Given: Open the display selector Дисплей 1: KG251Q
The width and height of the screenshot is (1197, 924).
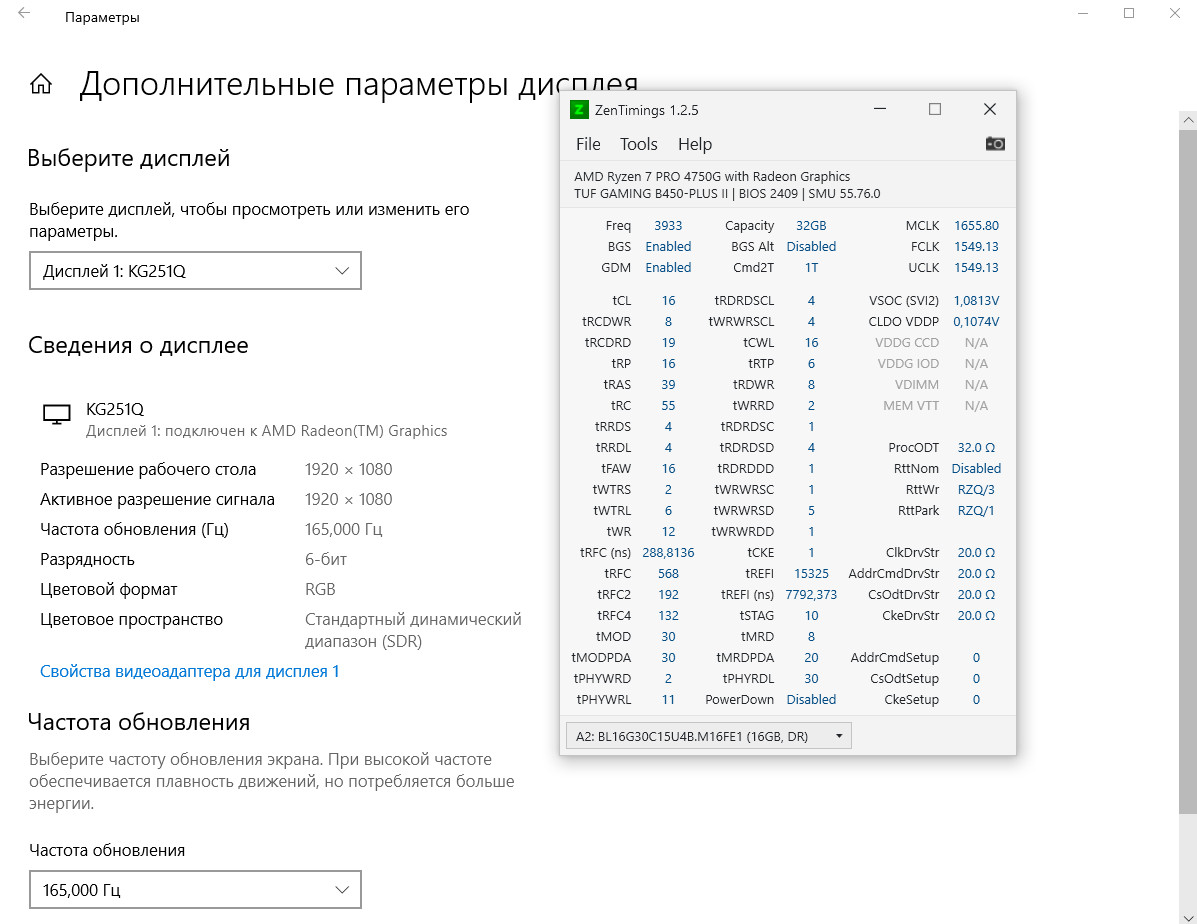Looking at the screenshot, I should pos(195,271).
